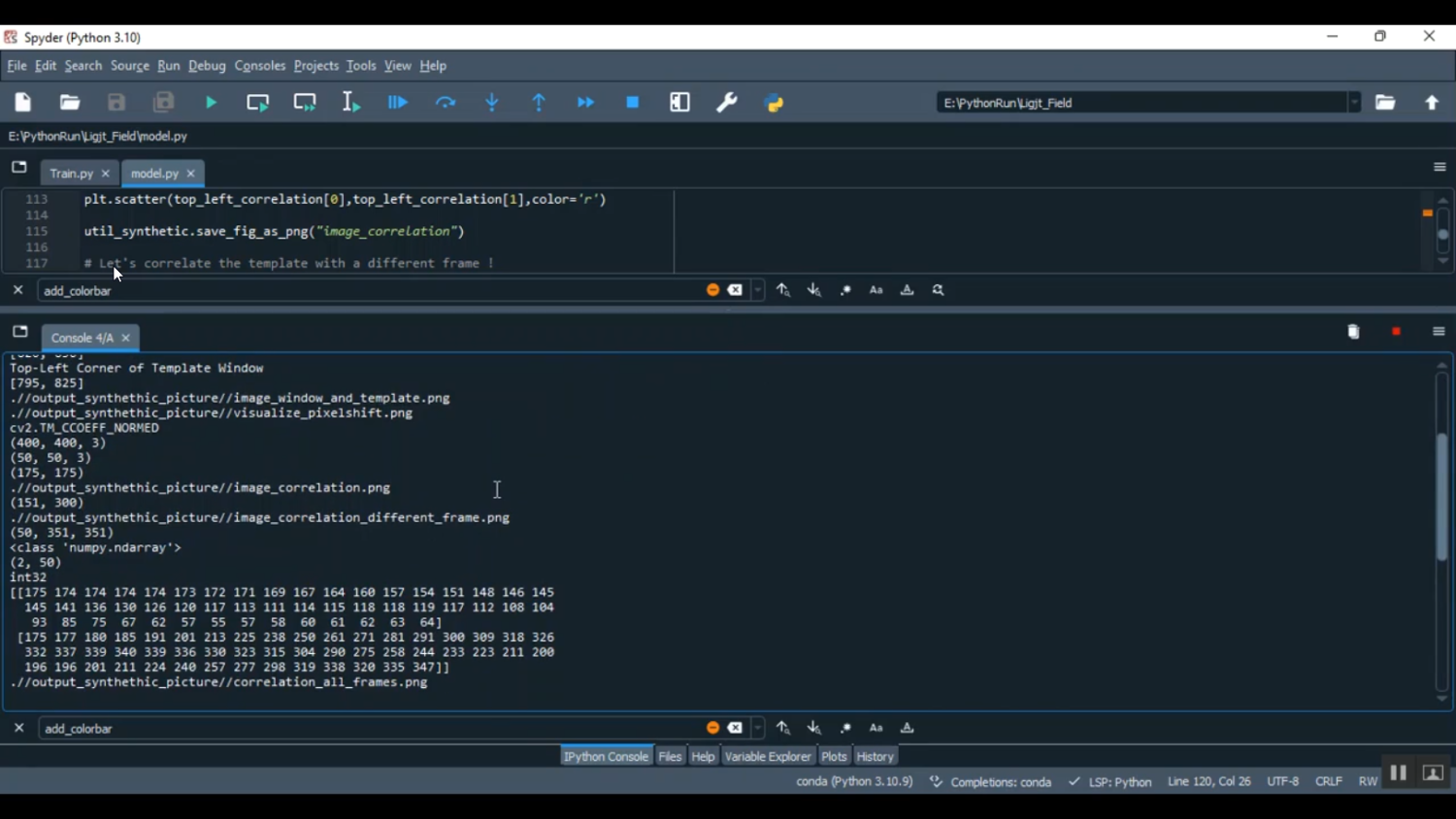Stop debugging with the square stop icon
This screenshot has height=819, width=1456.
tap(633, 103)
